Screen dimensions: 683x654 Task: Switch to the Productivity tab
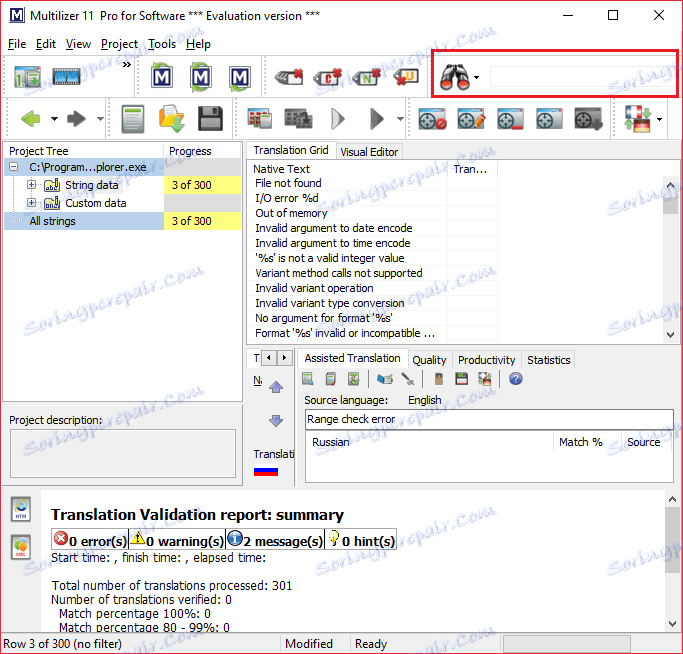487,360
